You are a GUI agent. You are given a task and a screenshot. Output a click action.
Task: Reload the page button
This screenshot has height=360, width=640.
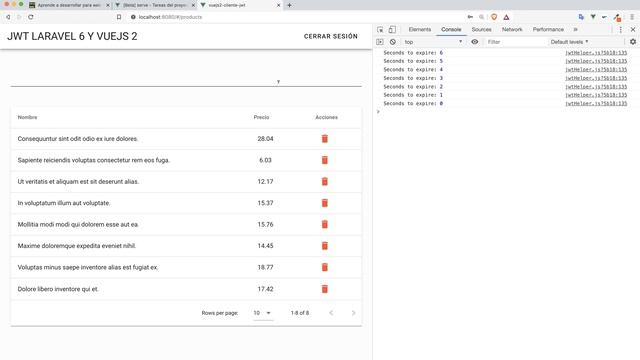31,17
